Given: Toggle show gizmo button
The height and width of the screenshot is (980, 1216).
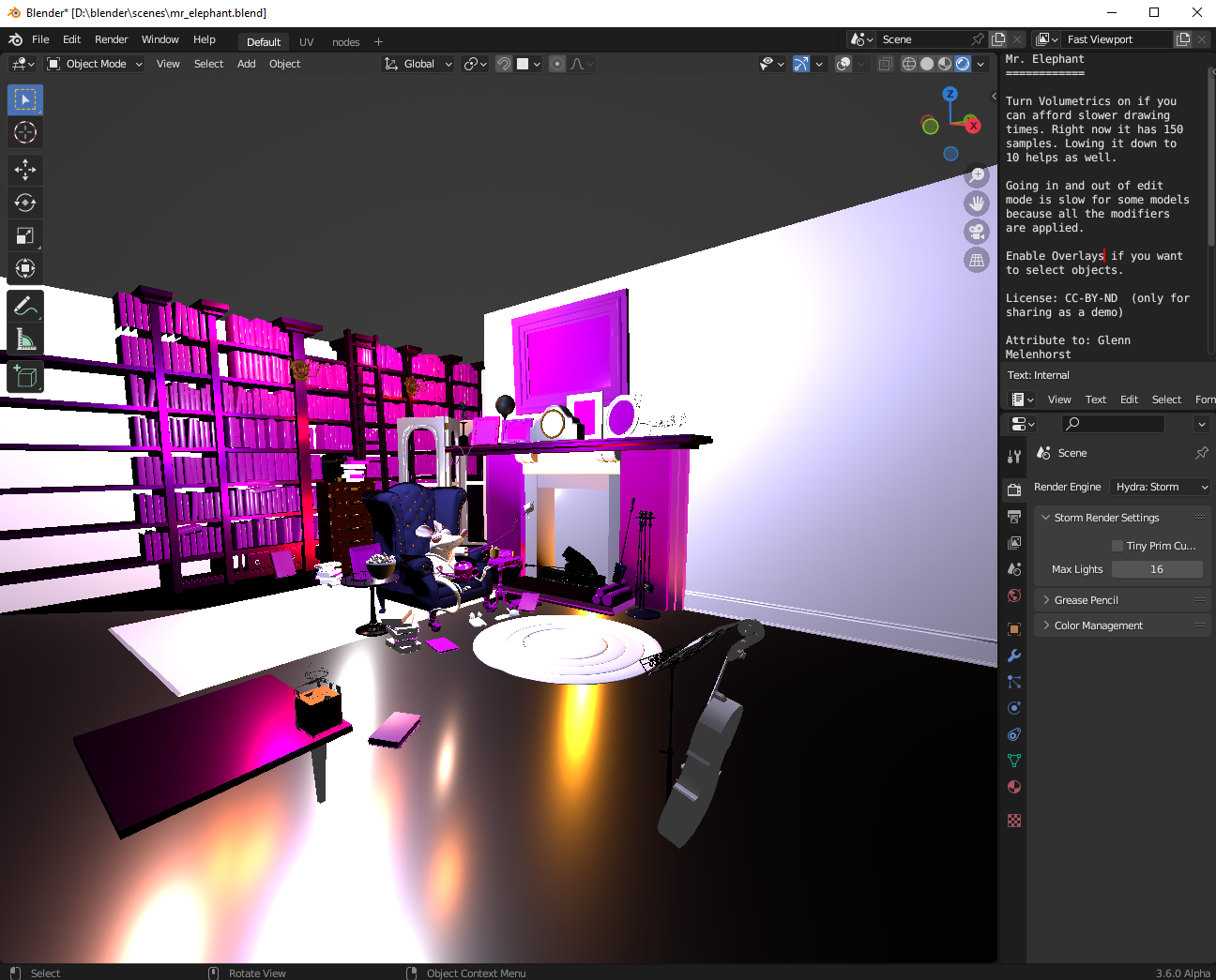Looking at the screenshot, I should pos(801,64).
